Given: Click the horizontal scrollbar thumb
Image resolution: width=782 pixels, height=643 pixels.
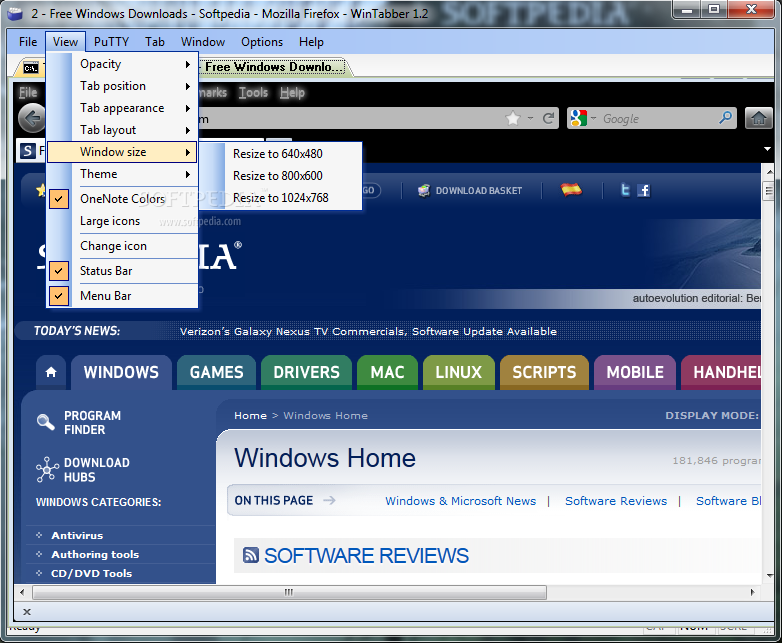Looking at the screenshot, I should point(289,593).
